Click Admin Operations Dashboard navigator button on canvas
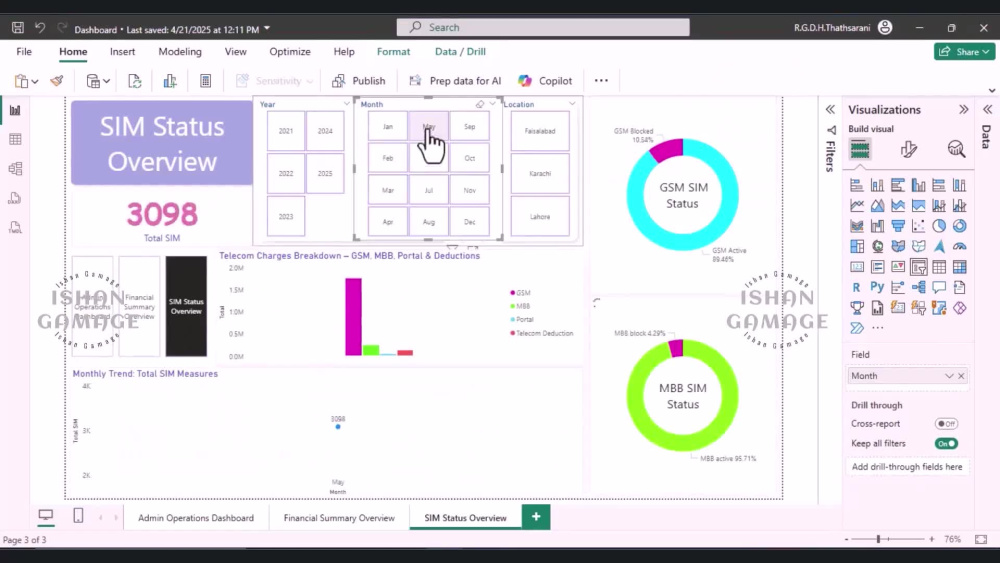The image size is (1000, 563). 92,307
